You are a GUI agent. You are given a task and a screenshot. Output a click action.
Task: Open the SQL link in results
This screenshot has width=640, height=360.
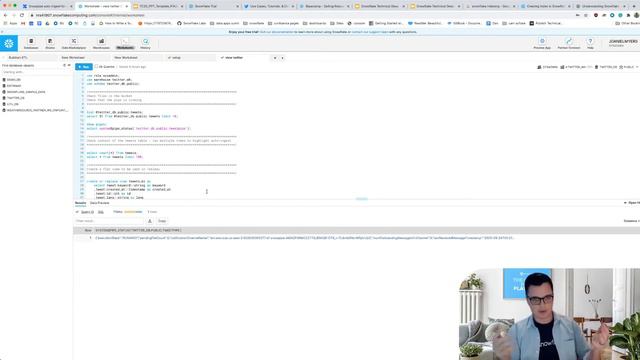click(x=101, y=212)
